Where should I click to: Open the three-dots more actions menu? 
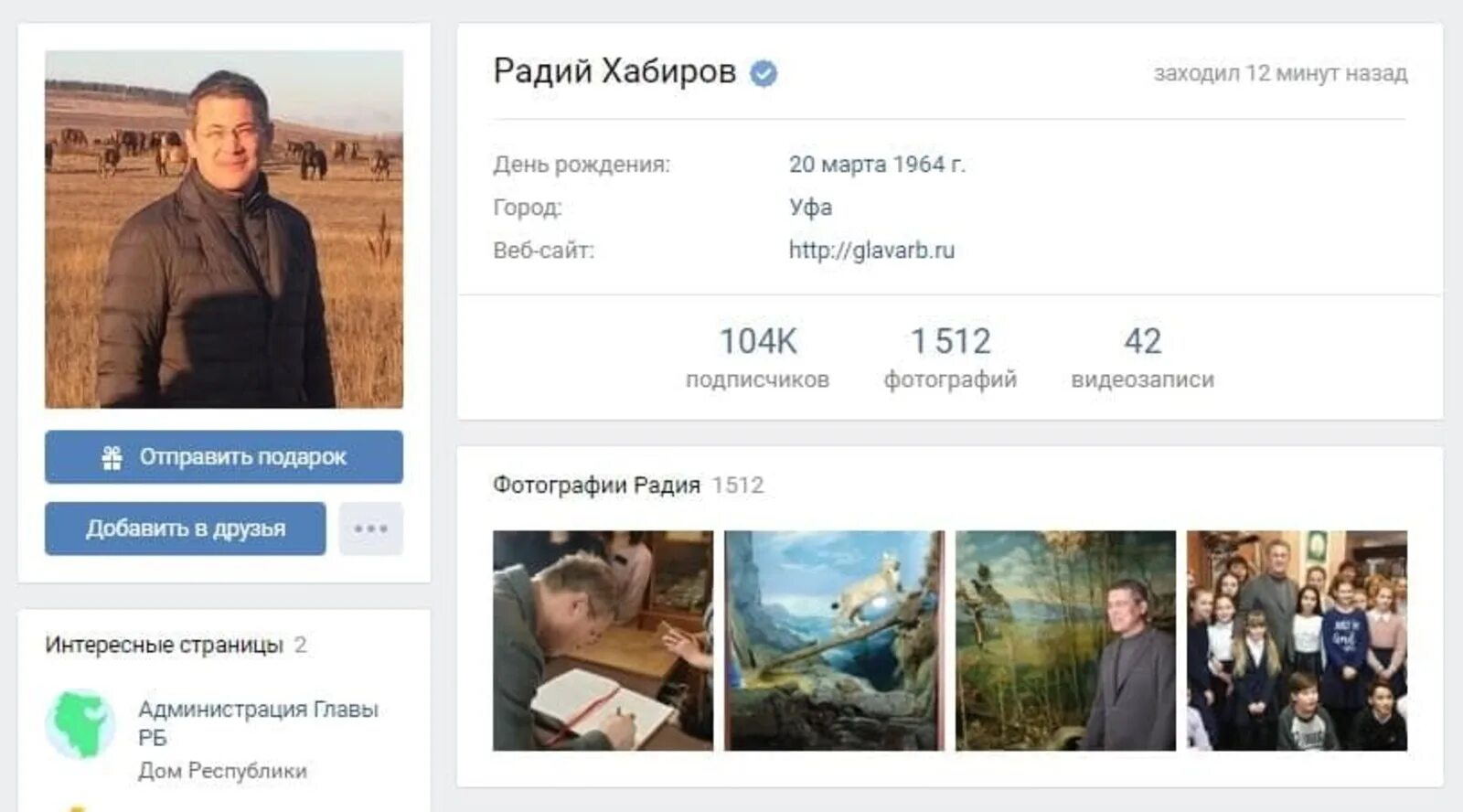(370, 529)
